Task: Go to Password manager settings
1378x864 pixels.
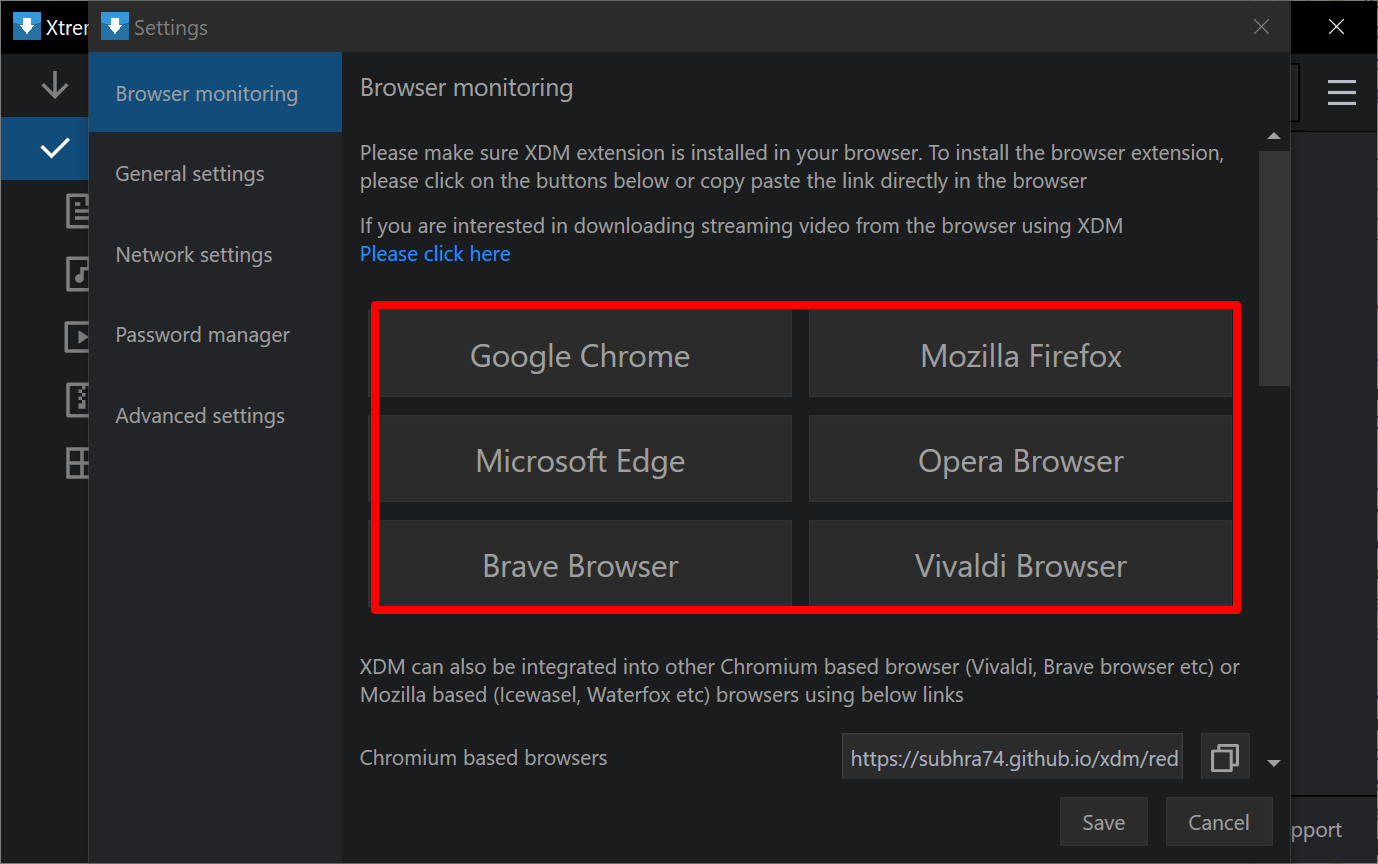Action: coord(202,334)
